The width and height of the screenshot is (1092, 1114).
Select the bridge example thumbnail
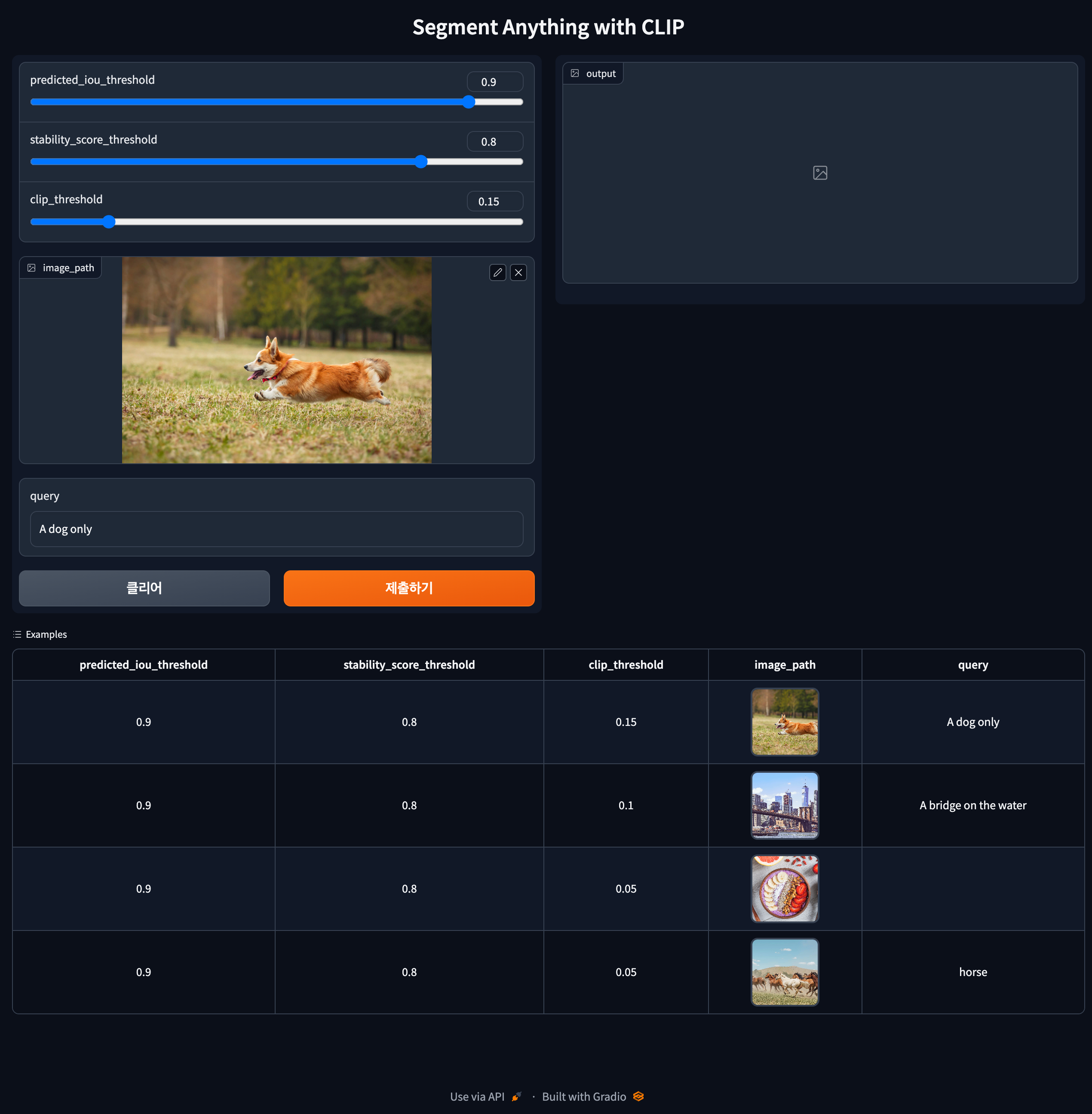785,805
